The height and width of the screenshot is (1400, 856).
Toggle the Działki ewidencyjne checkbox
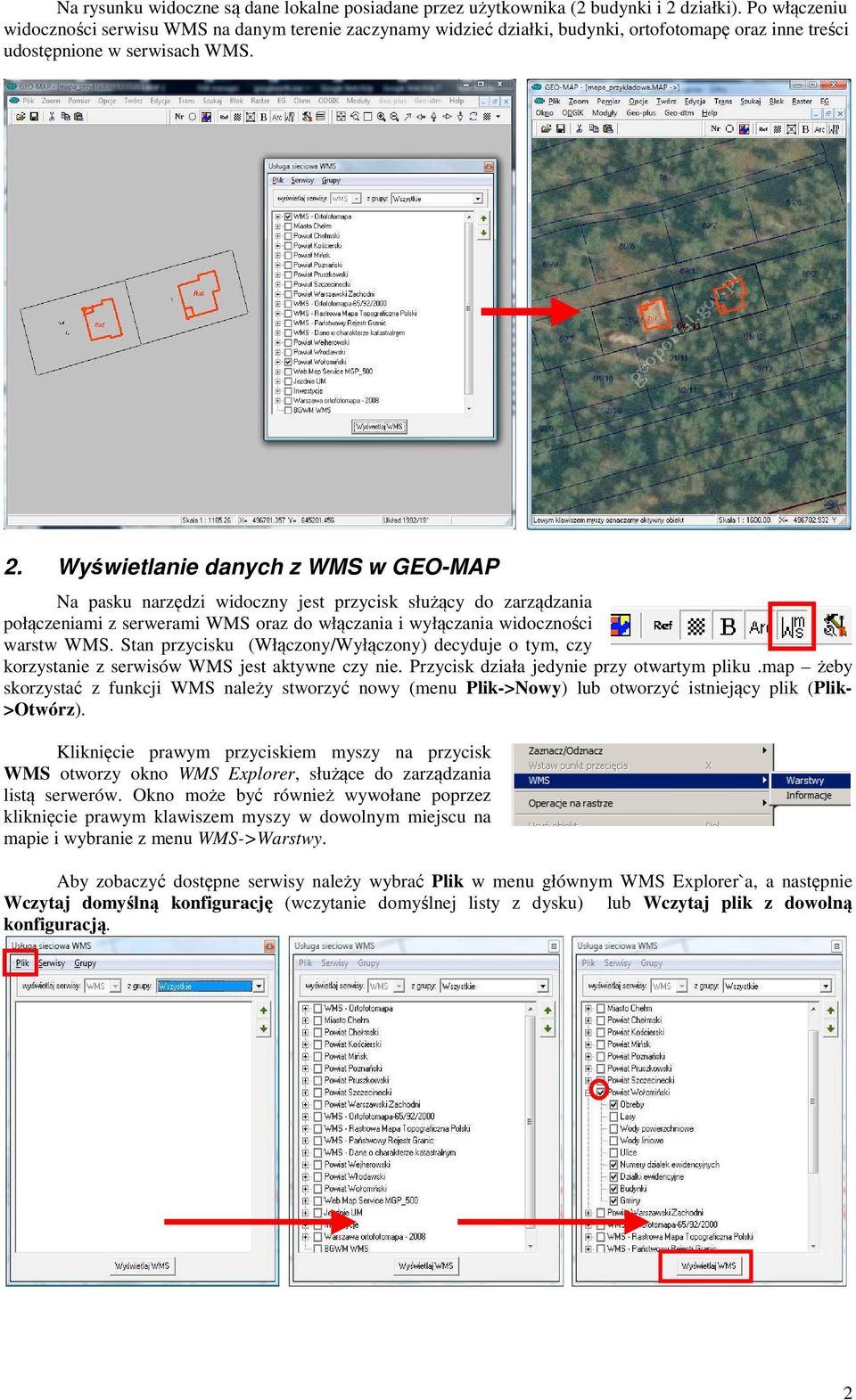coord(613,1176)
